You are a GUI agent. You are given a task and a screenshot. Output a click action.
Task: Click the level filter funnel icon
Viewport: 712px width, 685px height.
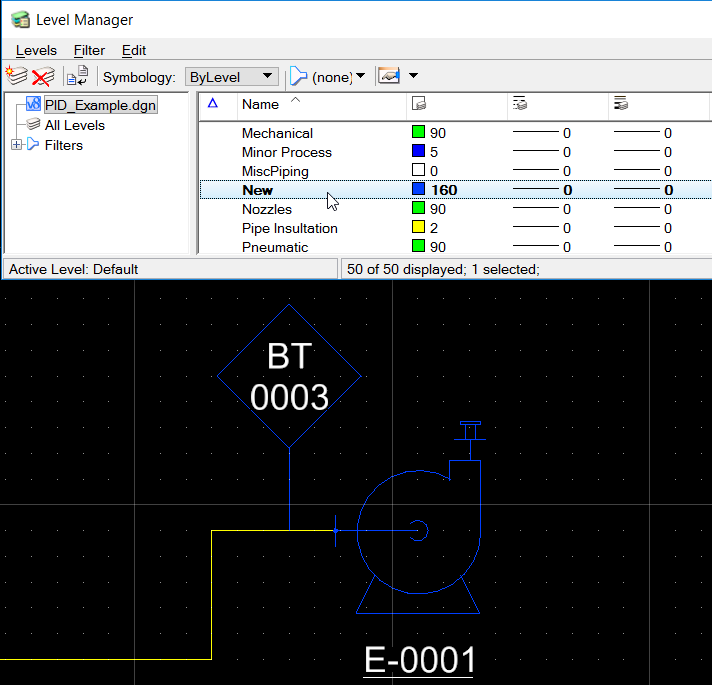pyautogui.click(x=298, y=77)
